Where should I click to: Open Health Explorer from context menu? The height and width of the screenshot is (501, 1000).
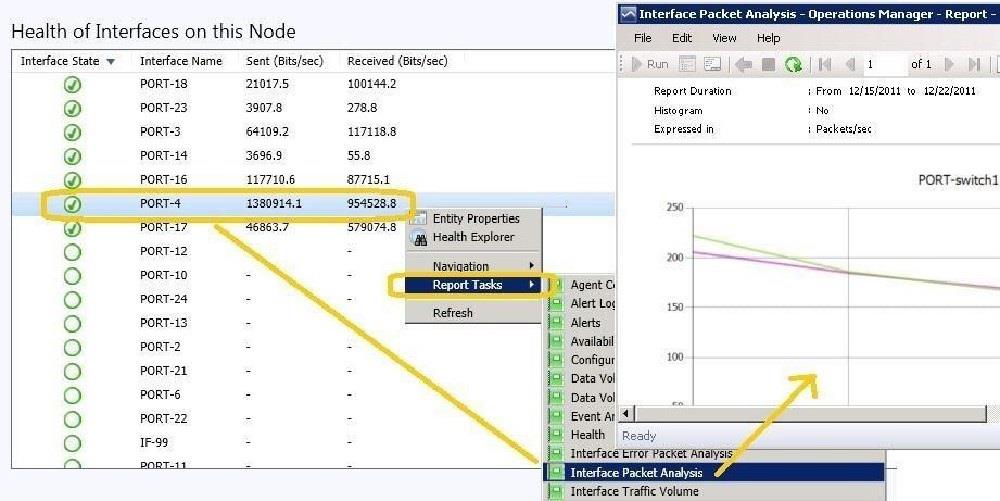(x=473, y=237)
